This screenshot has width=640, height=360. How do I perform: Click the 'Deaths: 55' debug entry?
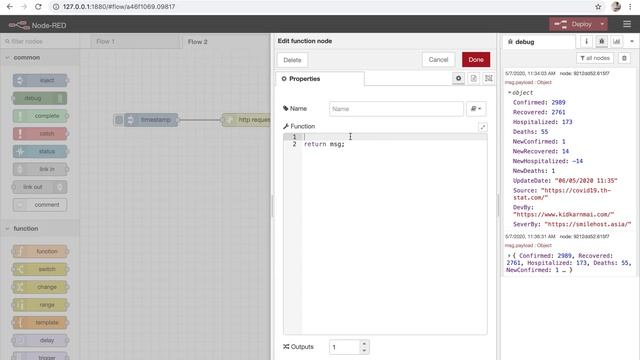531,132
